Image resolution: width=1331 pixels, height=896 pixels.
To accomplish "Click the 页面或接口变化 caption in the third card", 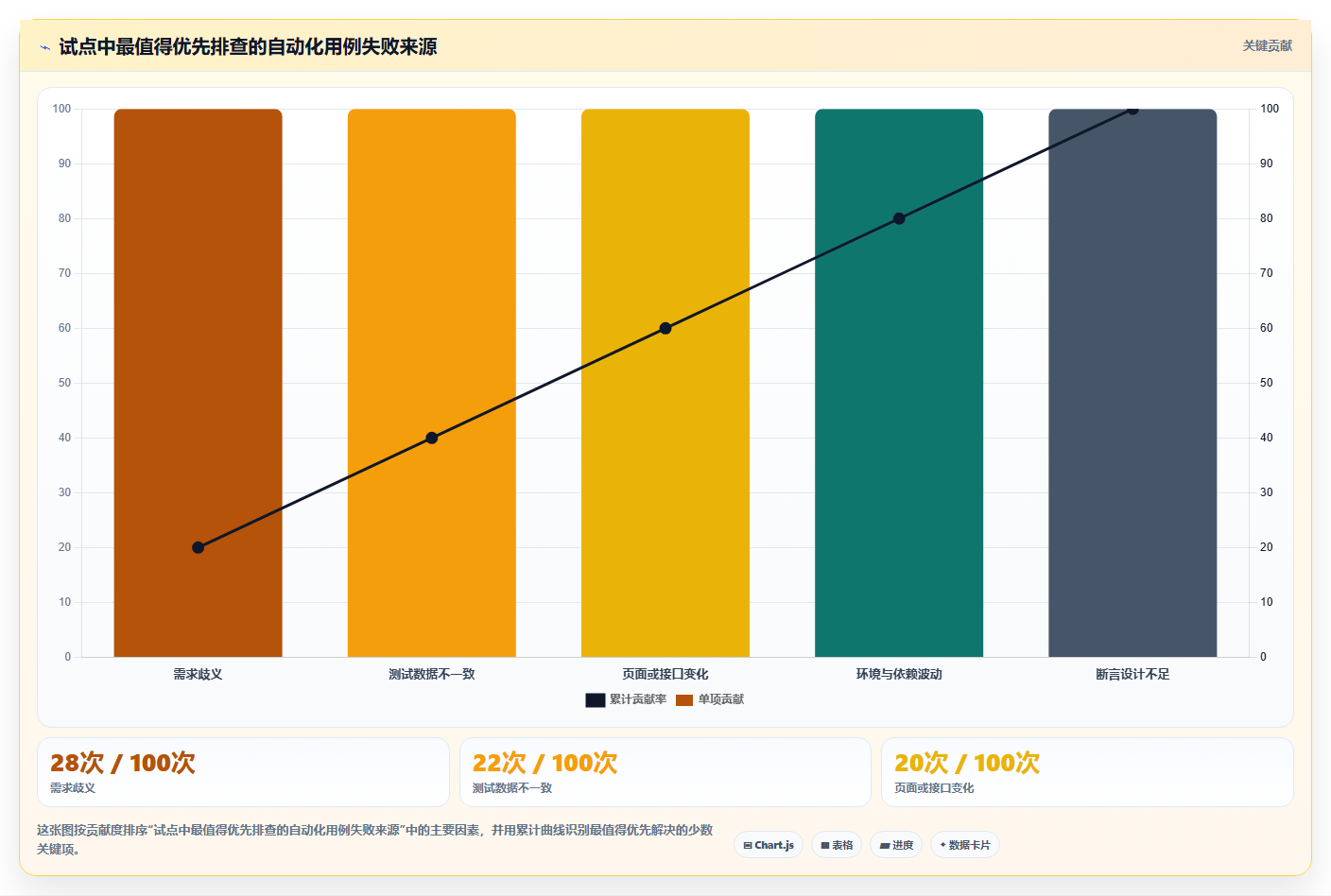I will pyautogui.click(x=934, y=788).
